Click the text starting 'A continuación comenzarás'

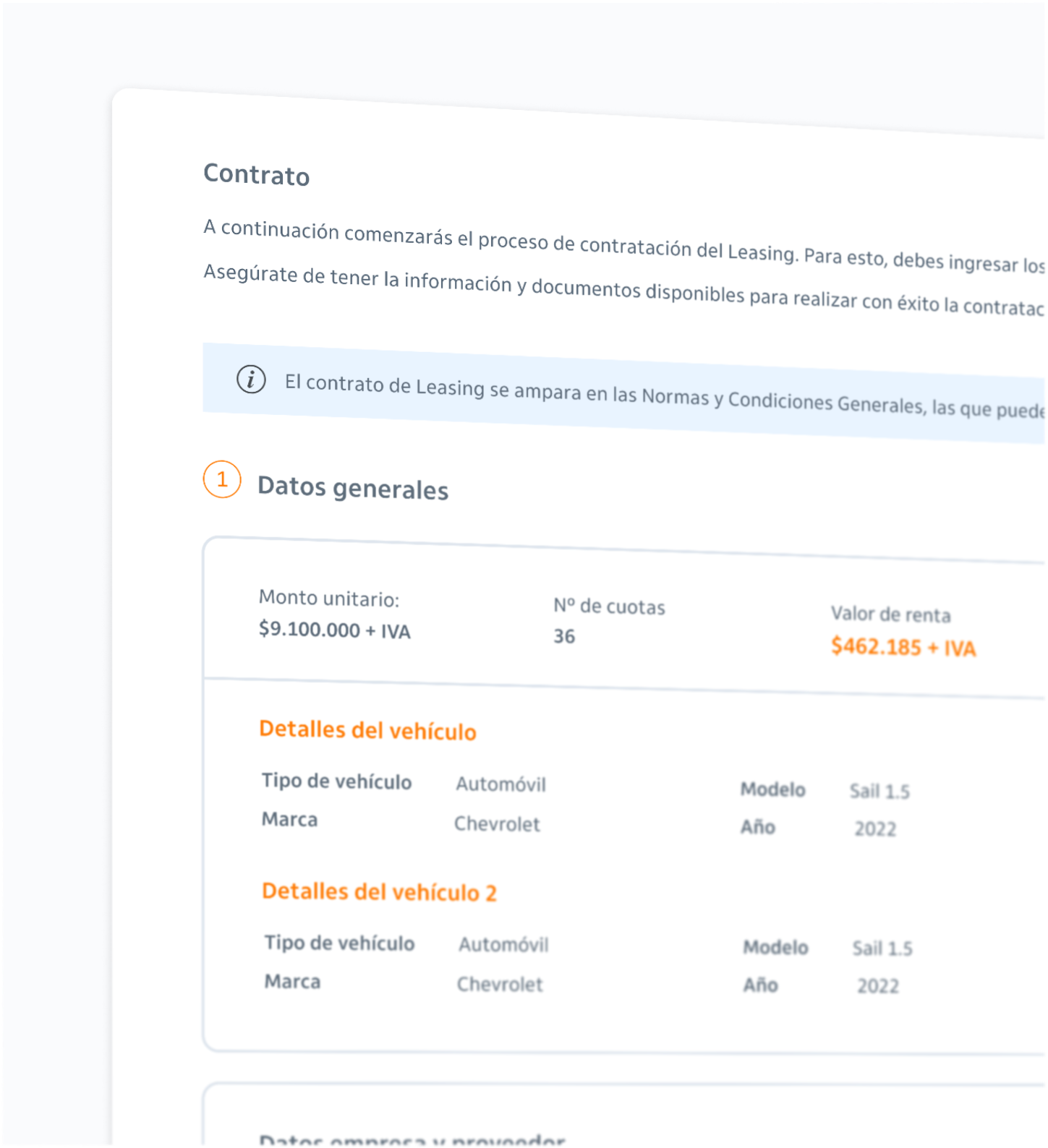click(624, 247)
